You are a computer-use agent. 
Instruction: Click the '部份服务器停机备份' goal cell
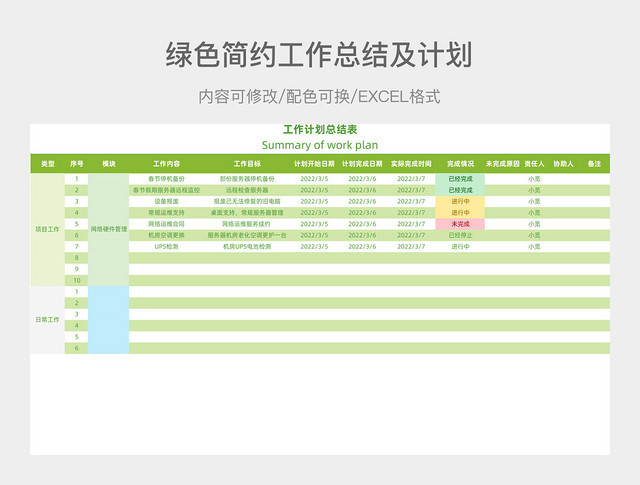pyautogui.click(x=247, y=179)
